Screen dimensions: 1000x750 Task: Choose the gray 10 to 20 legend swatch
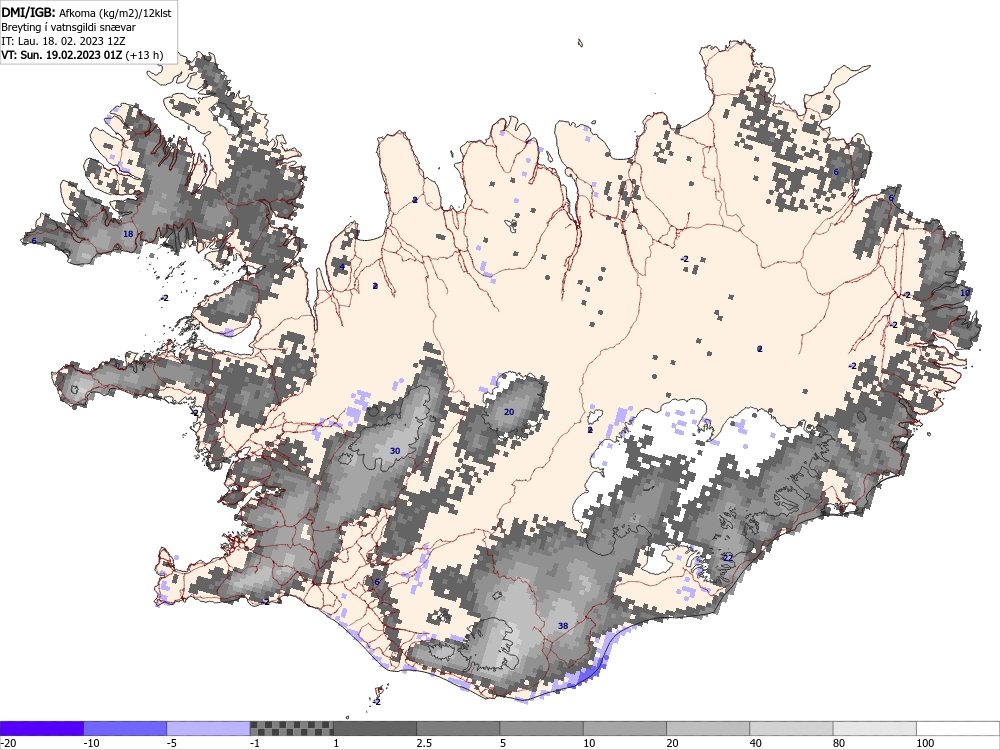625,728
